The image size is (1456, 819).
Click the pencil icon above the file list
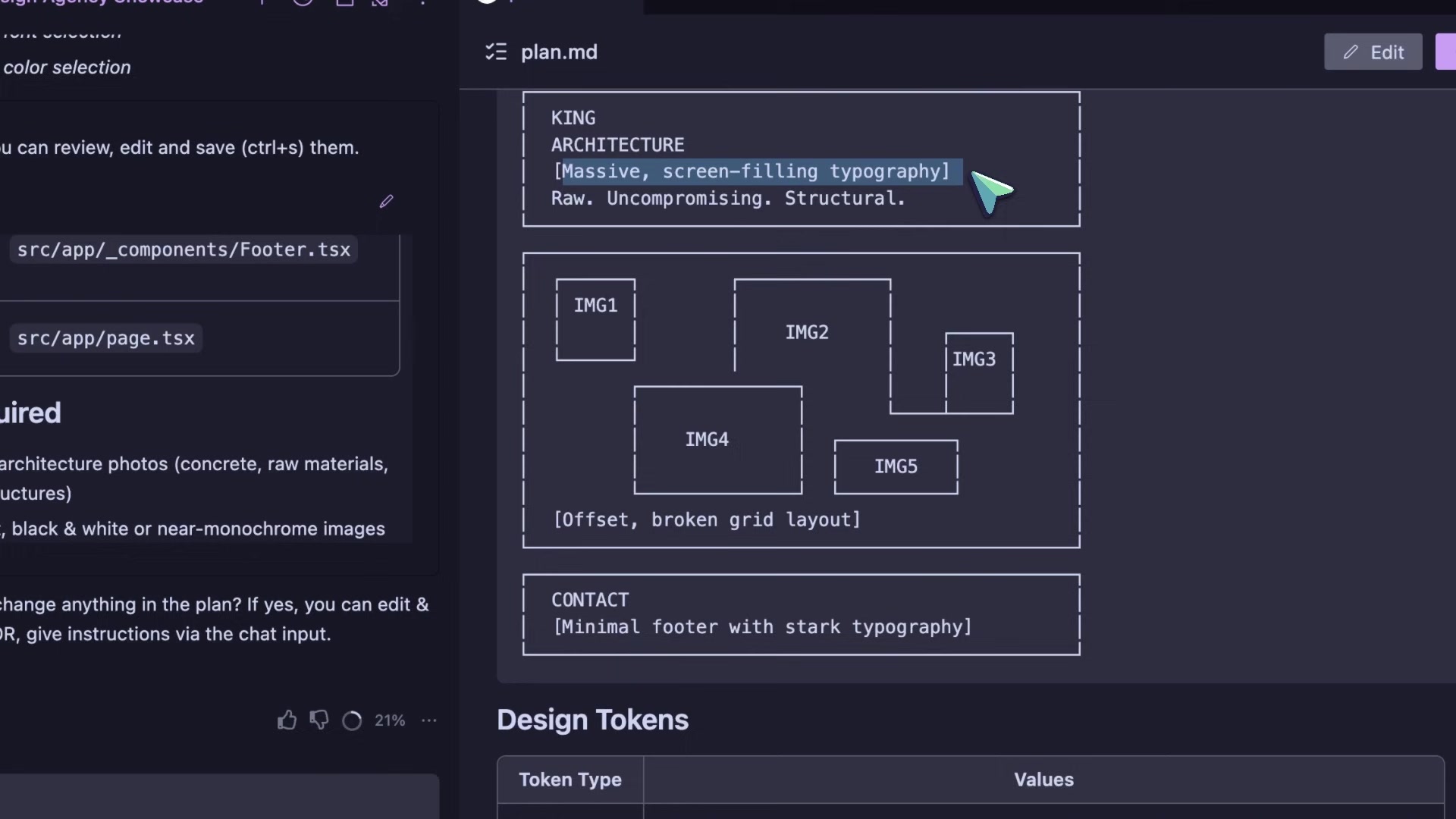point(386,201)
